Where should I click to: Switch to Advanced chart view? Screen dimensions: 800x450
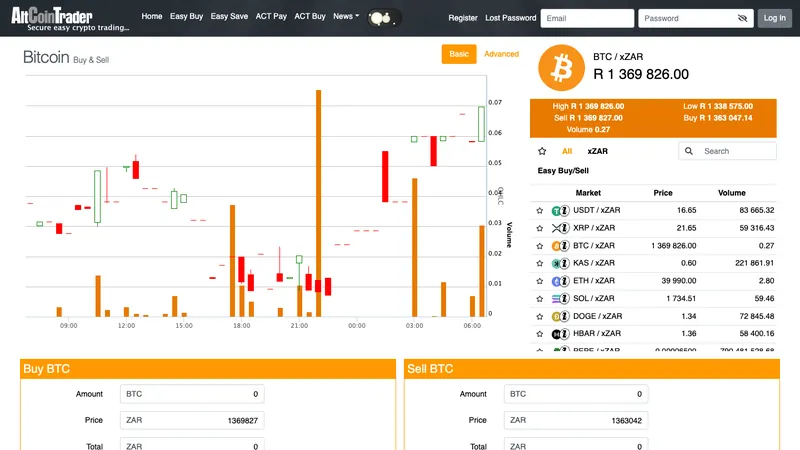(501, 54)
